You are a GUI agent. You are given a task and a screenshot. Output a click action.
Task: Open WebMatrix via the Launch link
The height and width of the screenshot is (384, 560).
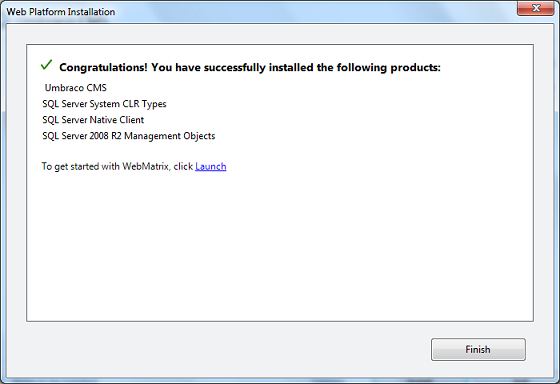(x=211, y=166)
